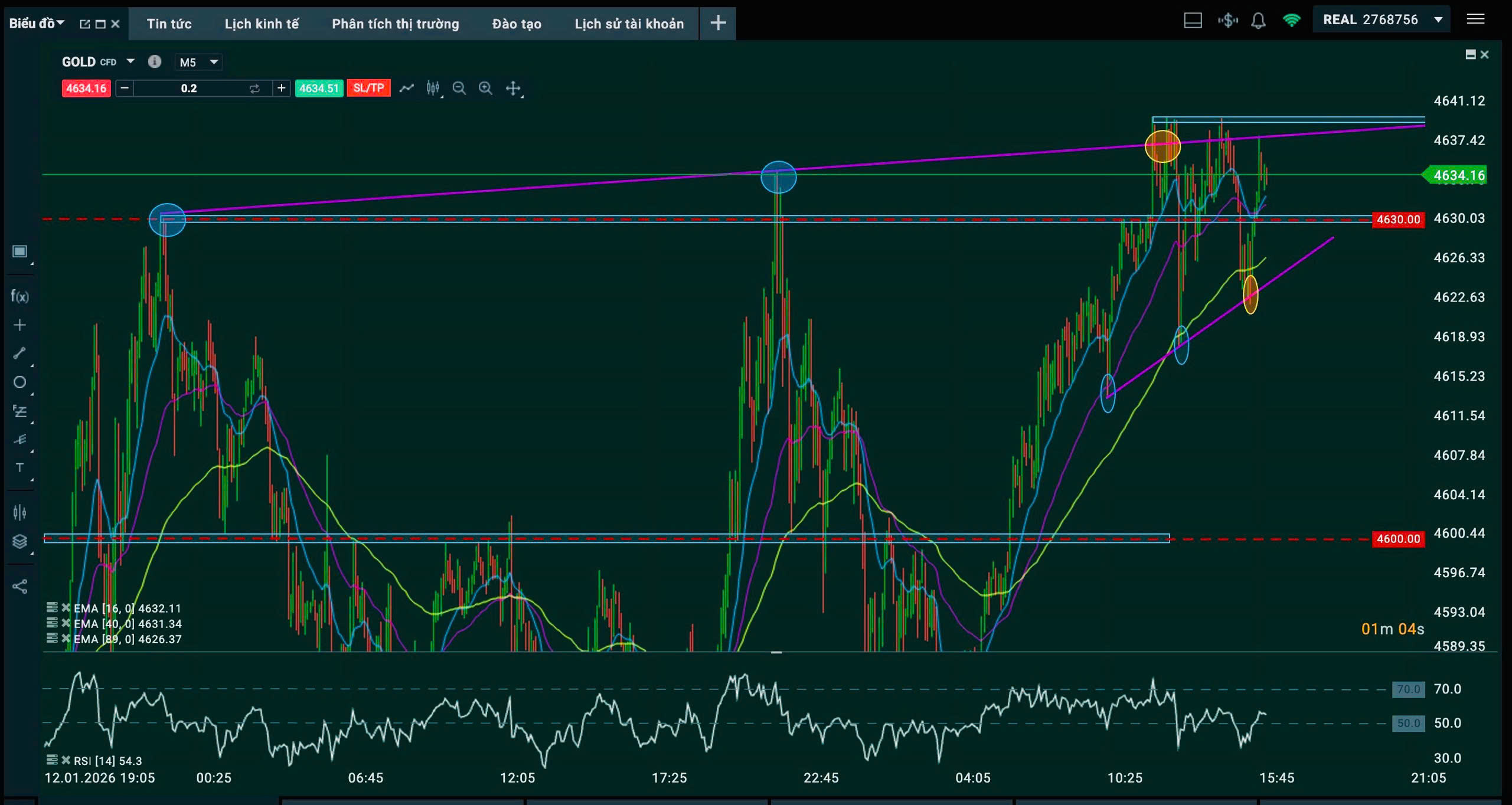Expand the GOLD CFD symbol dropdown
The height and width of the screenshot is (805, 1512).
(130, 61)
